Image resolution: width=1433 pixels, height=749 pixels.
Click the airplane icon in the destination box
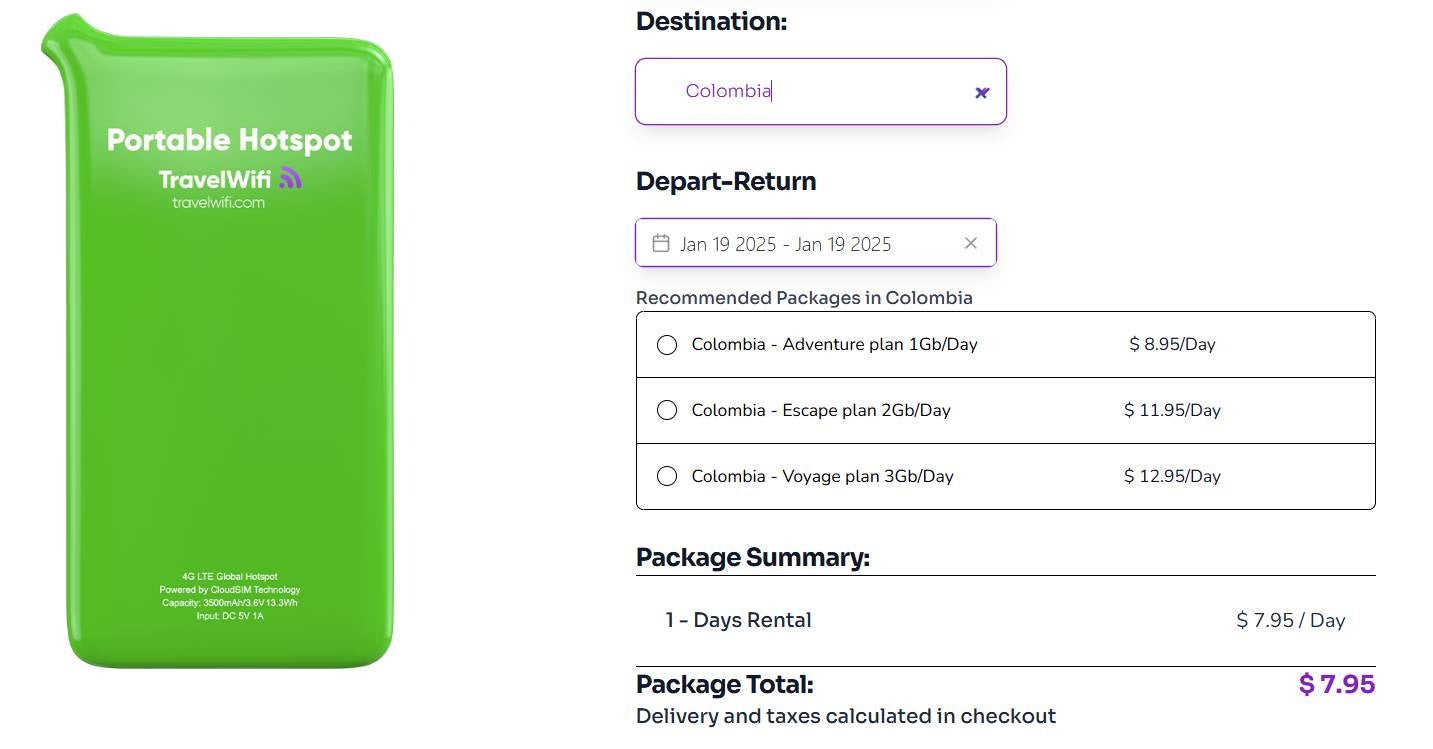tap(981, 92)
